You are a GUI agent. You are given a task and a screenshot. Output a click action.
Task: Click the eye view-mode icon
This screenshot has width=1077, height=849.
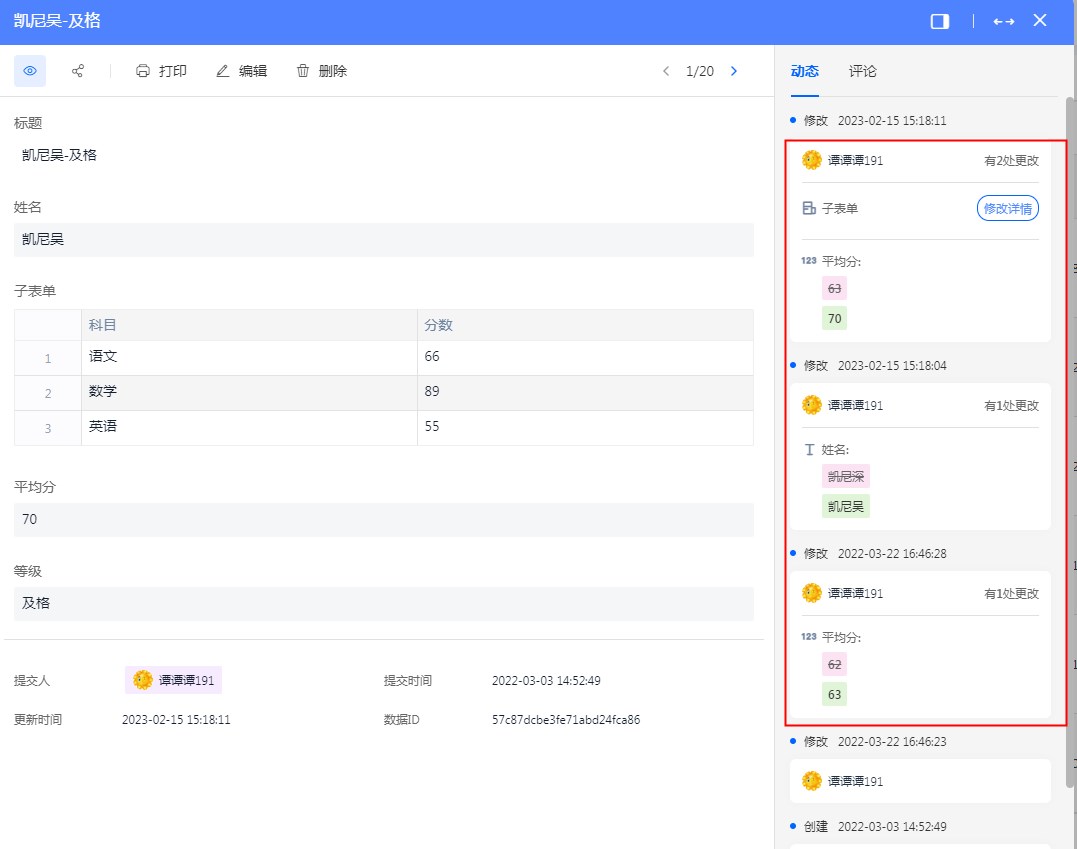(30, 71)
